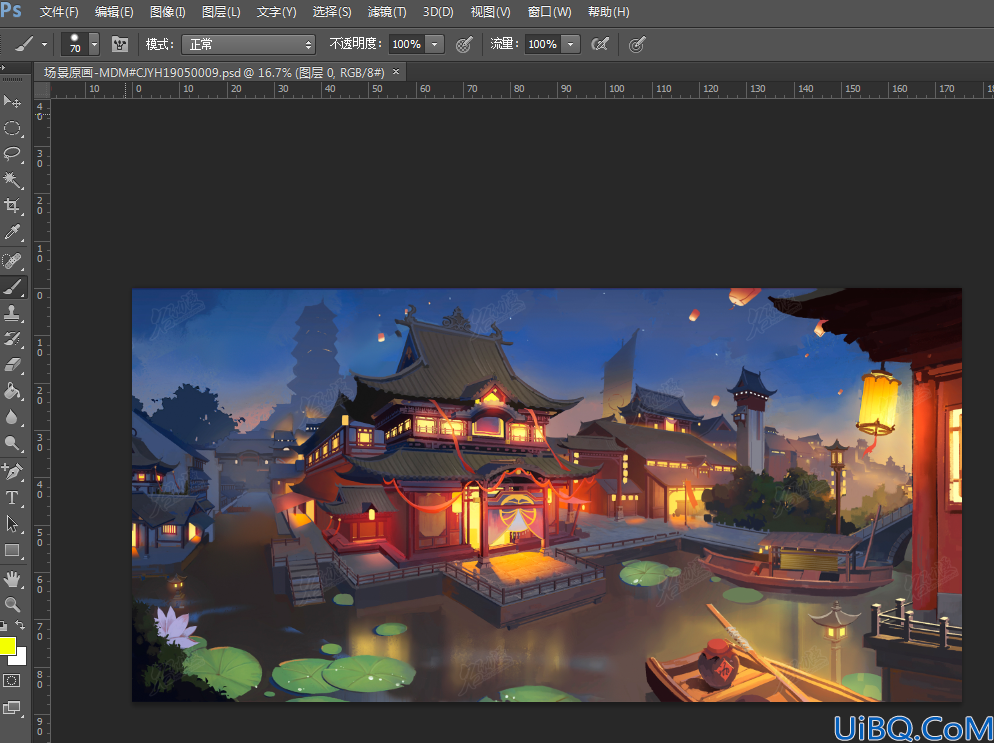Open the 滤镜(T) menu
This screenshot has width=994, height=743.
coord(387,11)
